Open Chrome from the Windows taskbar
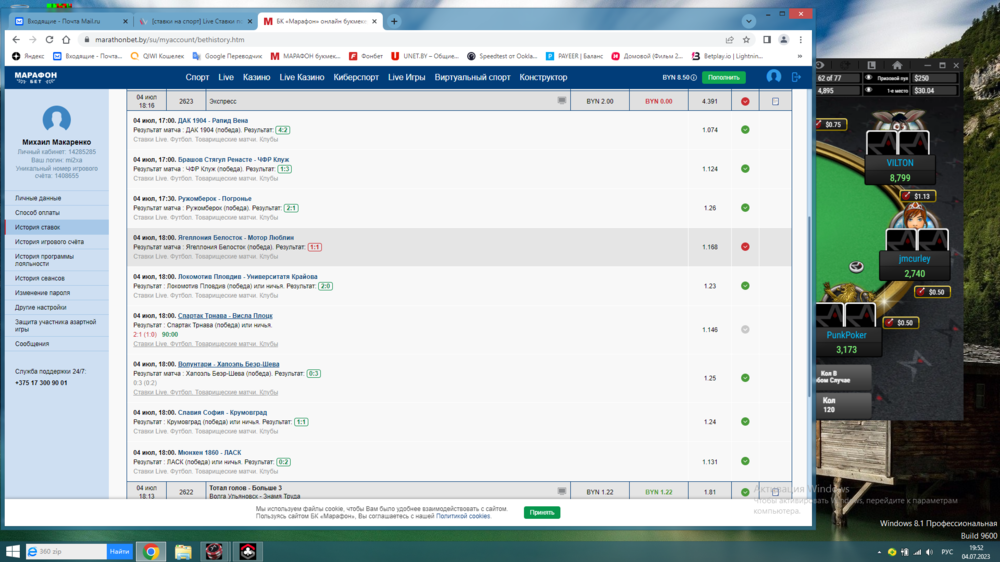This screenshot has height=562, width=1000. (151, 551)
